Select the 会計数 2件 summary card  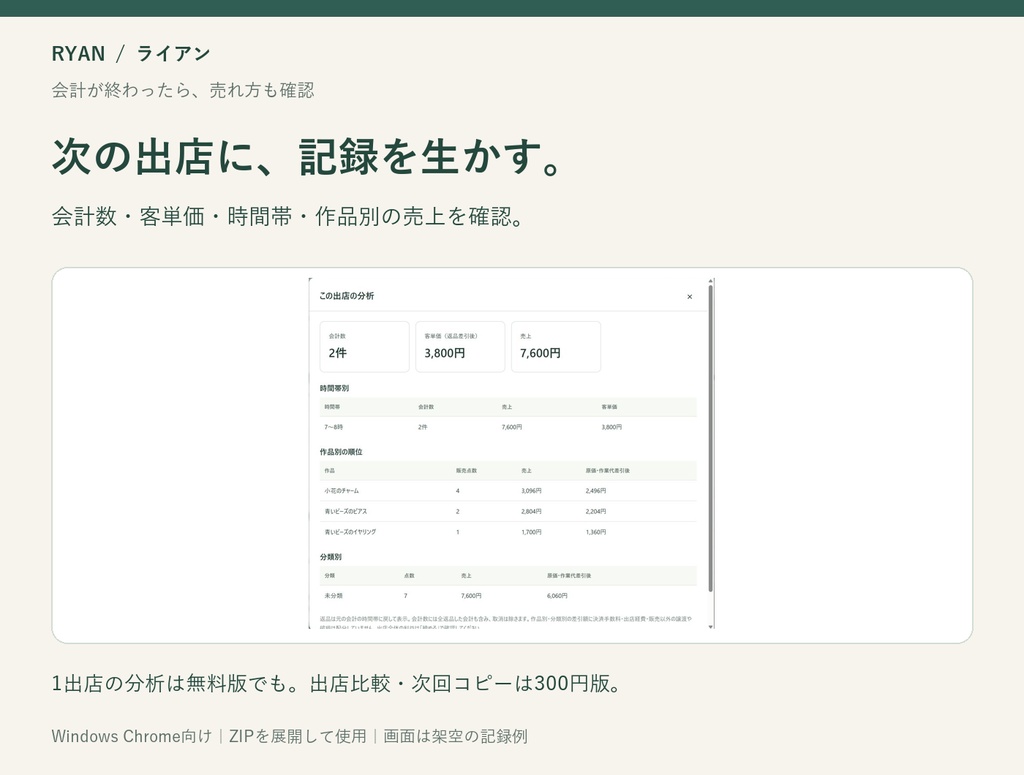click(x=364, y=347)
